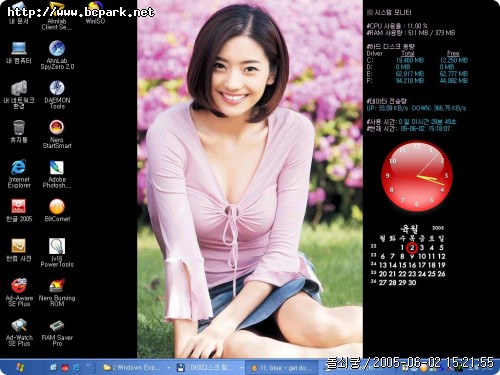Open Ahnlab Client Se... desktop shortcut

click(57, 15)
